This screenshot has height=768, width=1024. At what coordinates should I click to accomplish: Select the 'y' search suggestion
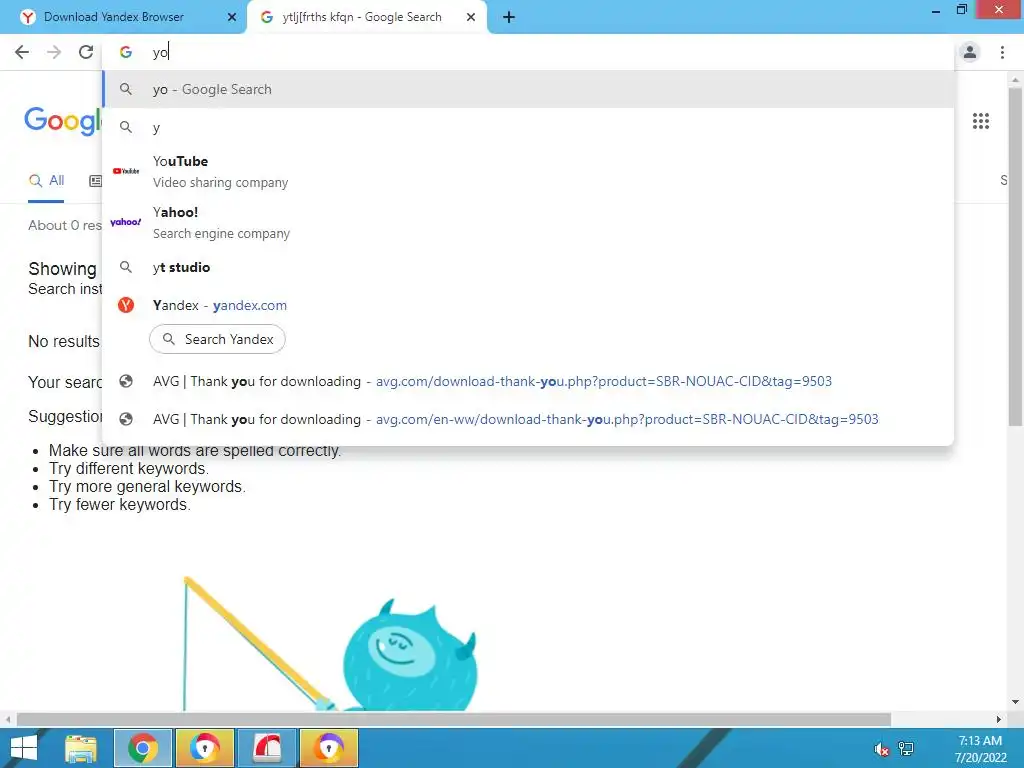(528, 127)
